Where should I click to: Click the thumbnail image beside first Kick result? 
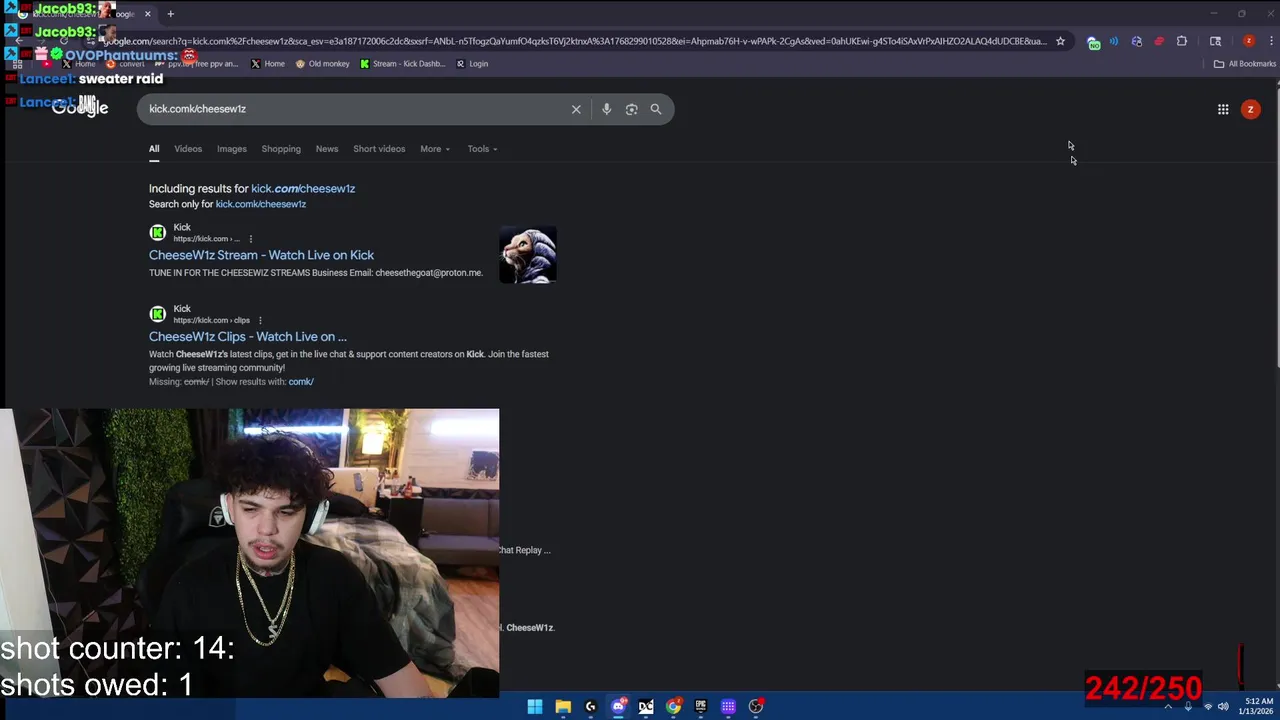click(x=528, y=255)
